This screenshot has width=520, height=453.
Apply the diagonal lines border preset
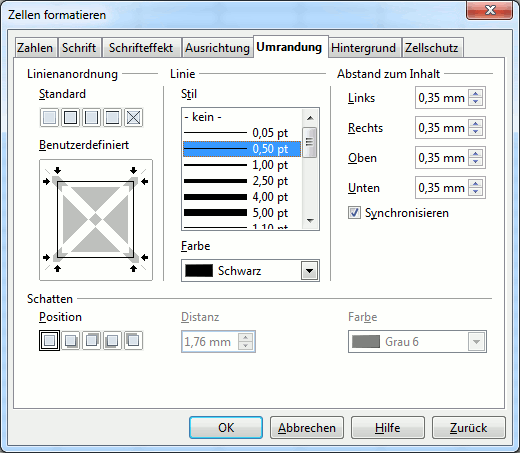(x=134, y=117)
